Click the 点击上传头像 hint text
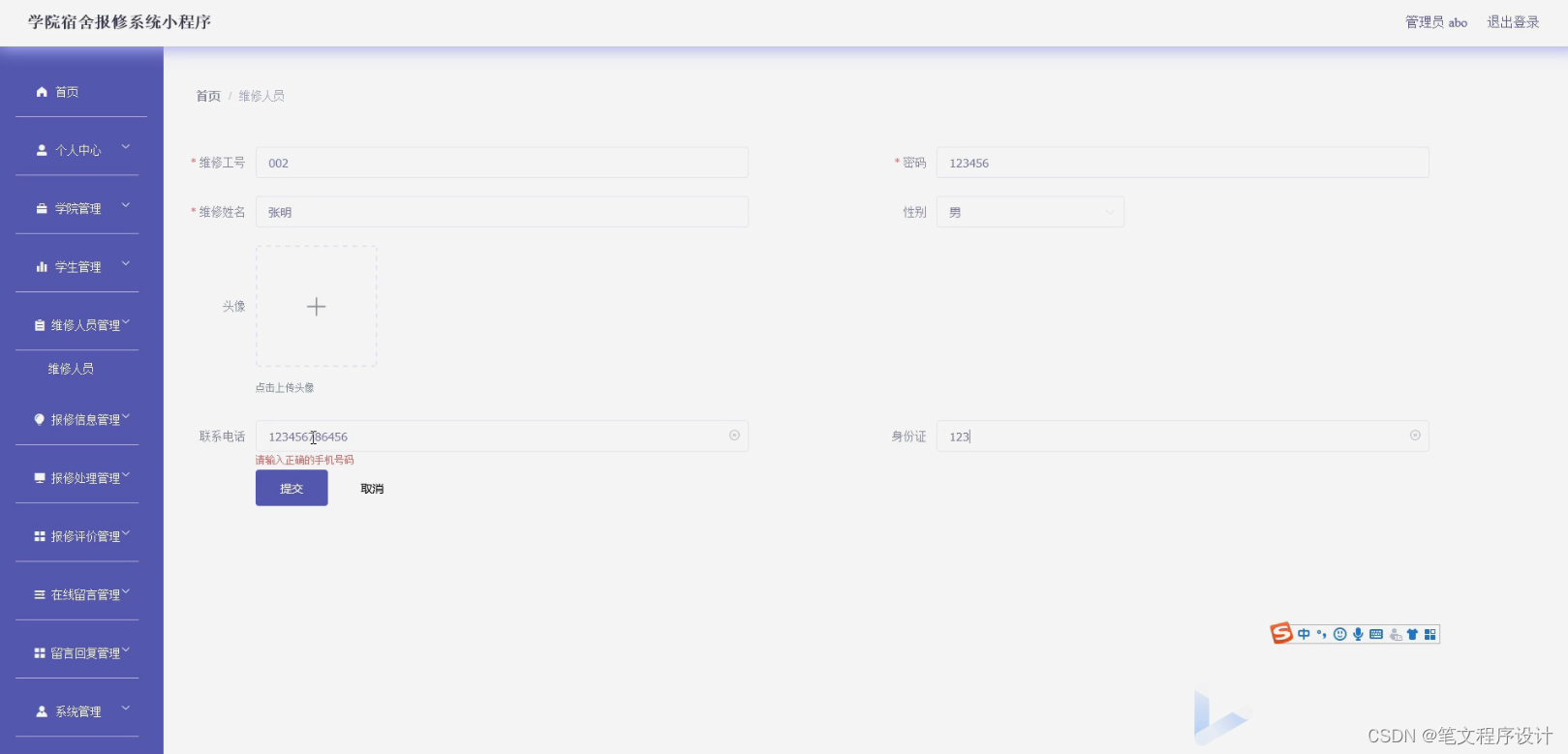 pos(285,387)
